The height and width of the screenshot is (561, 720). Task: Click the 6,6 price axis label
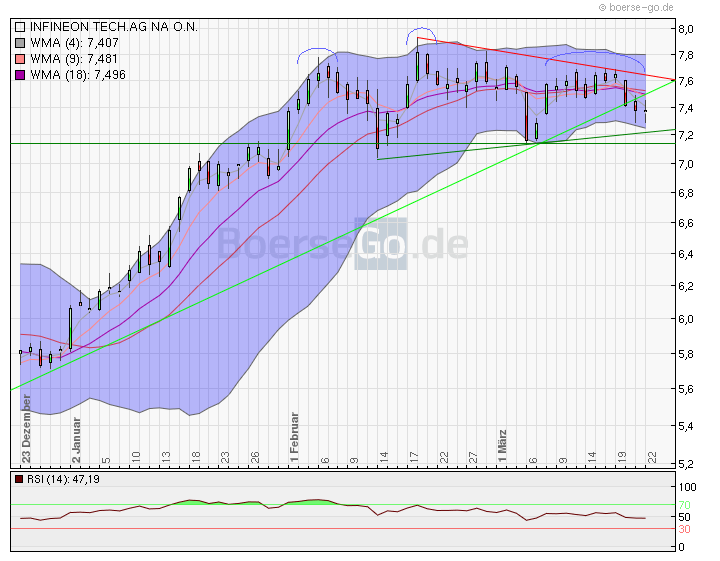pos(686,224)
